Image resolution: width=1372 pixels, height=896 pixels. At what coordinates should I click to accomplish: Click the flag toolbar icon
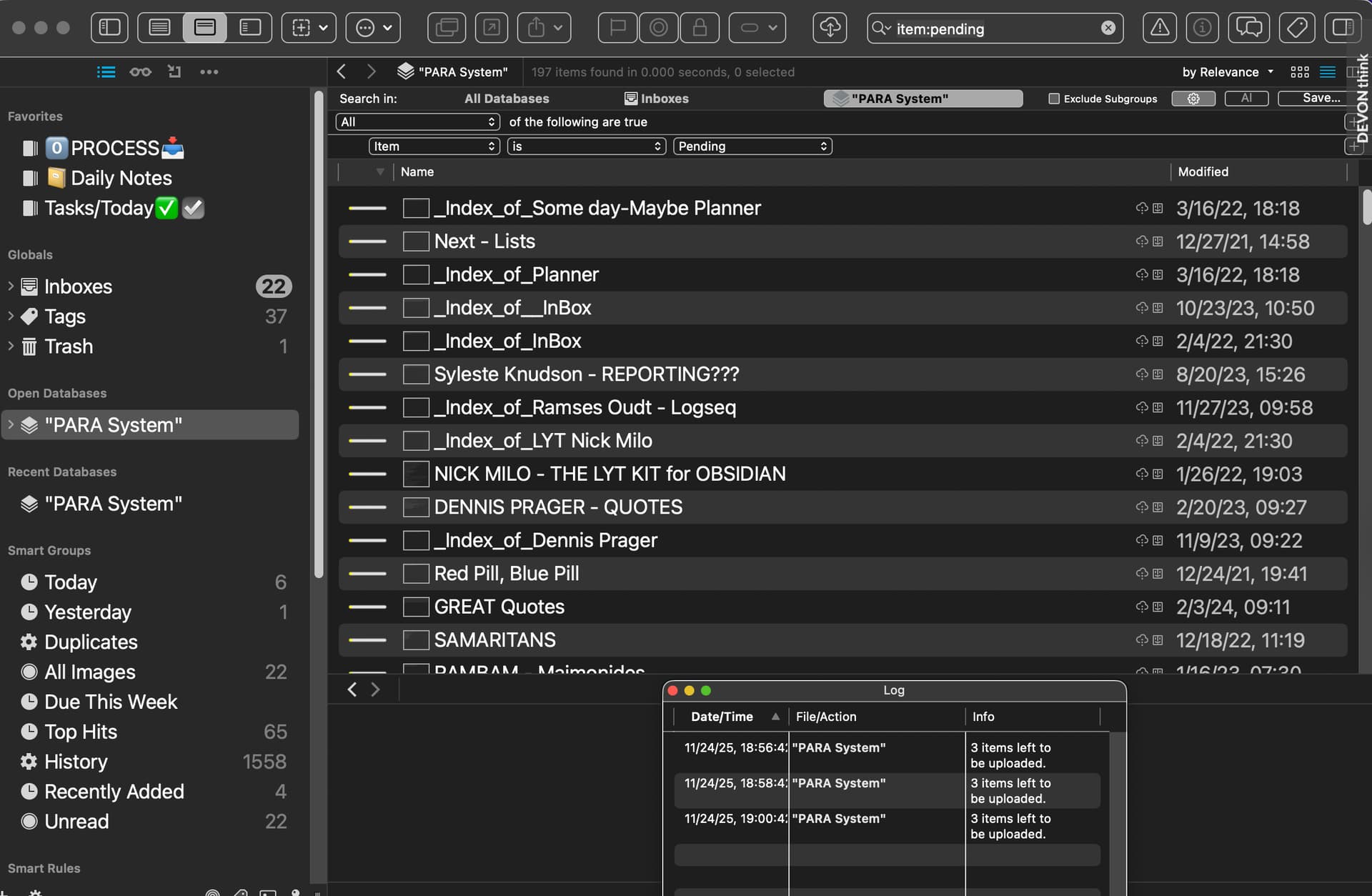tap(617, 28)
